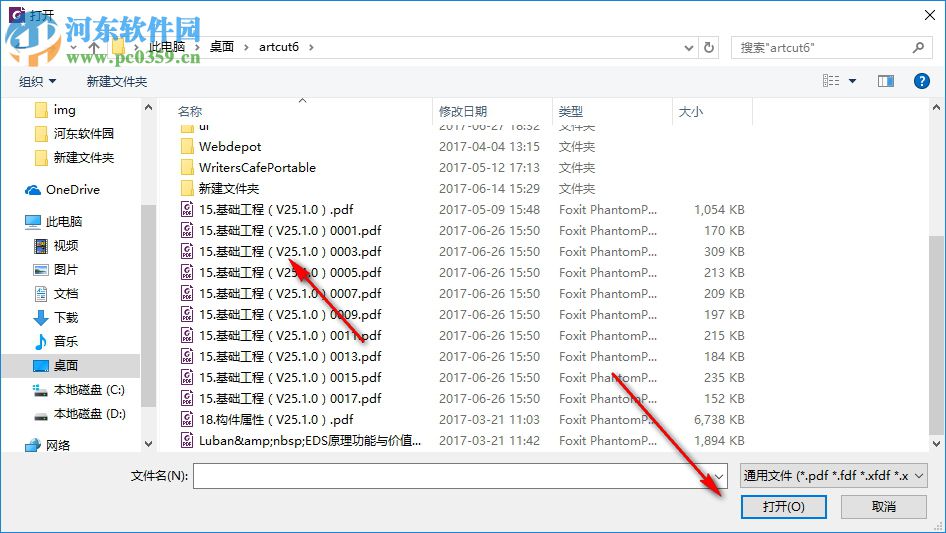The image size is (946, 533).
Task: Click artcut6 in breadcrumb path
Action: pyautogui.click(x=279, y=47)
